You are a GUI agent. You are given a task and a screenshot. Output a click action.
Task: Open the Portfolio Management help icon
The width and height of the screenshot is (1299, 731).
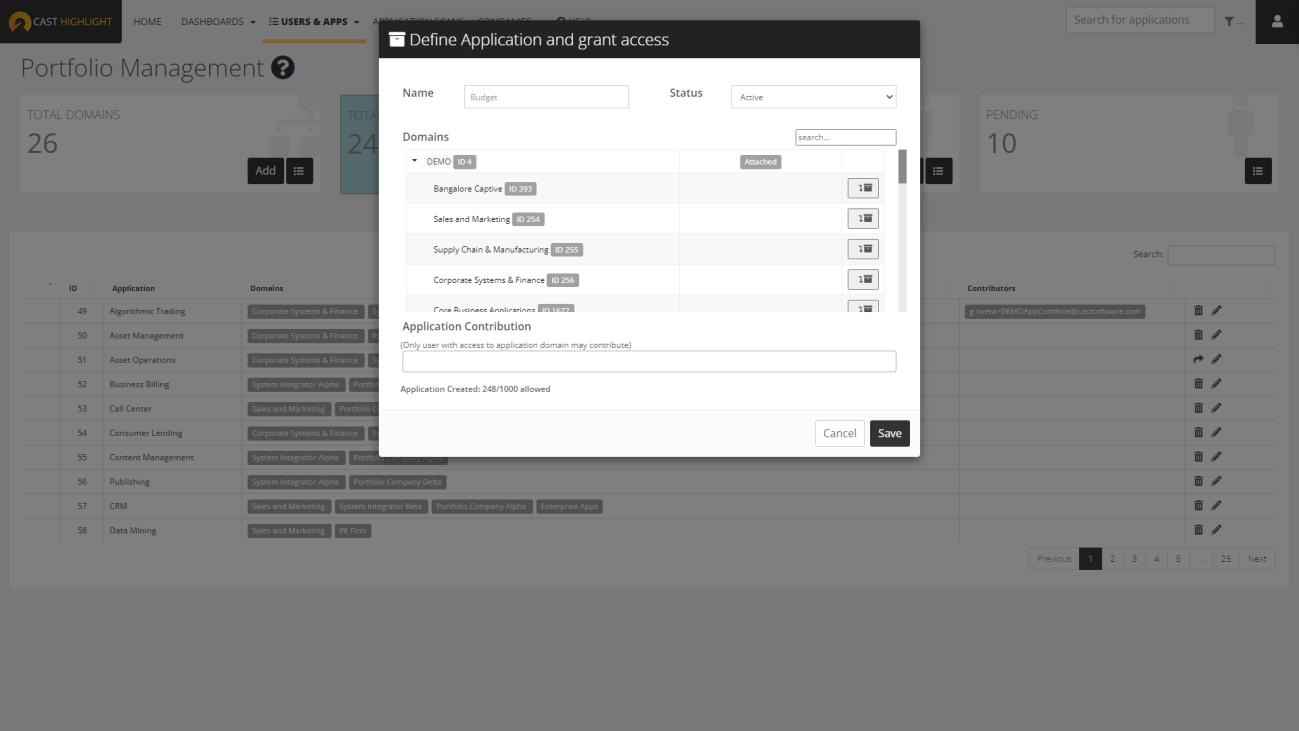coord(283,68)
